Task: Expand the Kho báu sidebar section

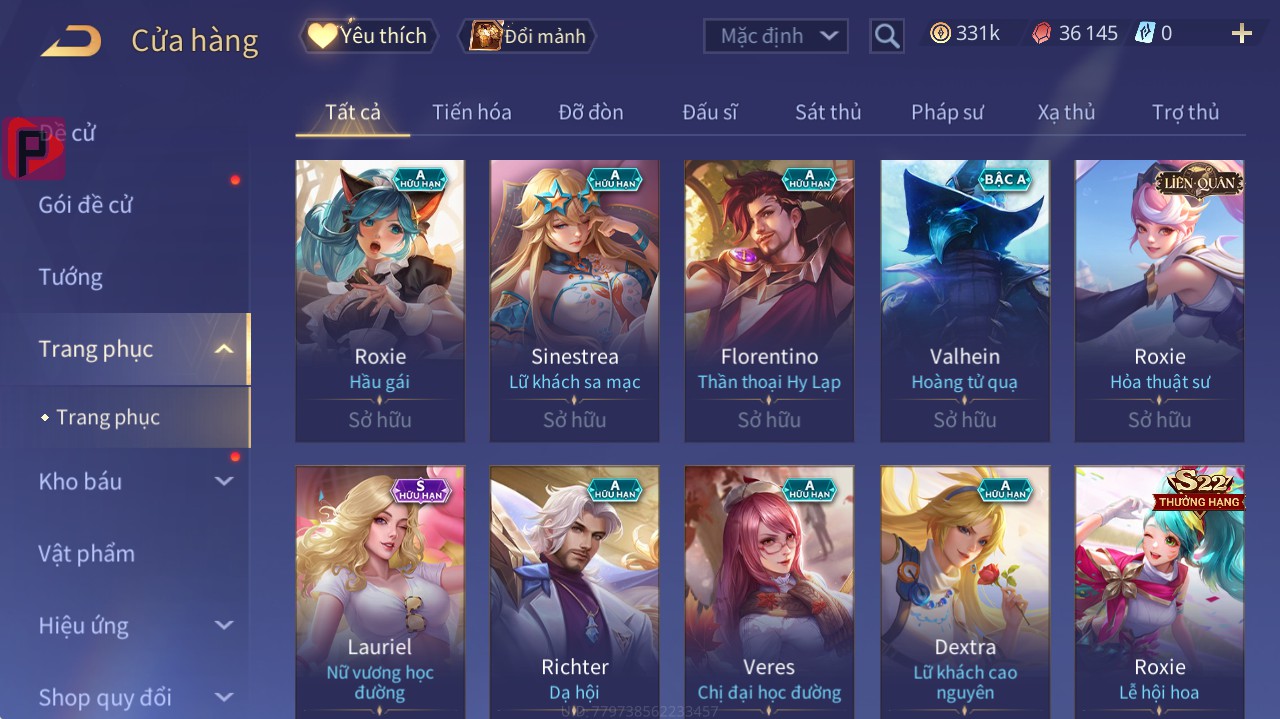Action: pos(224,481)
